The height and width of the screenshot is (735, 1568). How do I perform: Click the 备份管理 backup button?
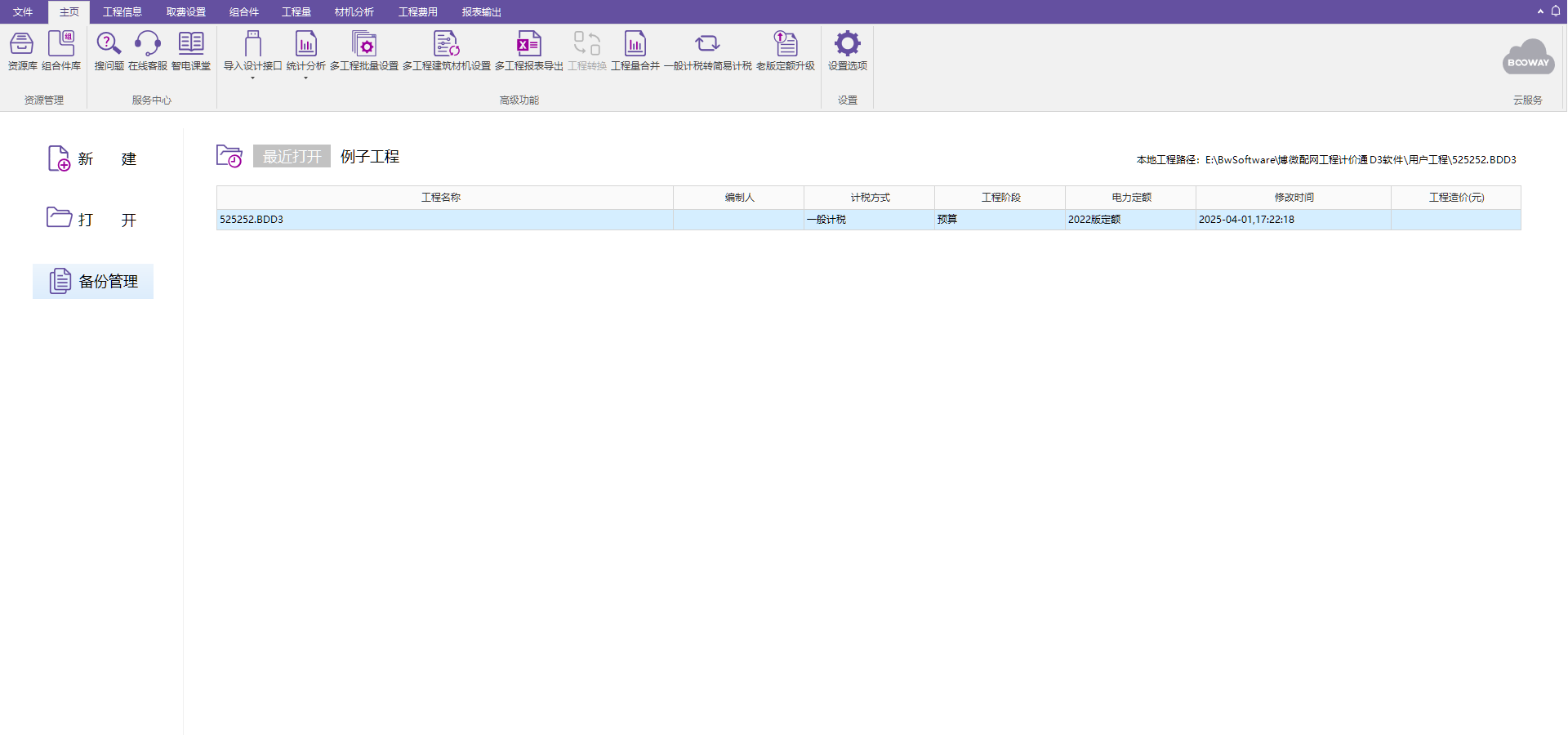pyautogui.click(x=93, y=281)
